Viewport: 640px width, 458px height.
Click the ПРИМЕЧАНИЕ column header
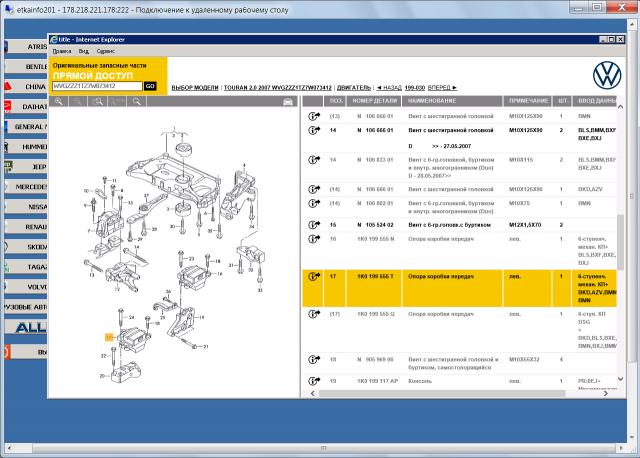(x=528, y=101)
